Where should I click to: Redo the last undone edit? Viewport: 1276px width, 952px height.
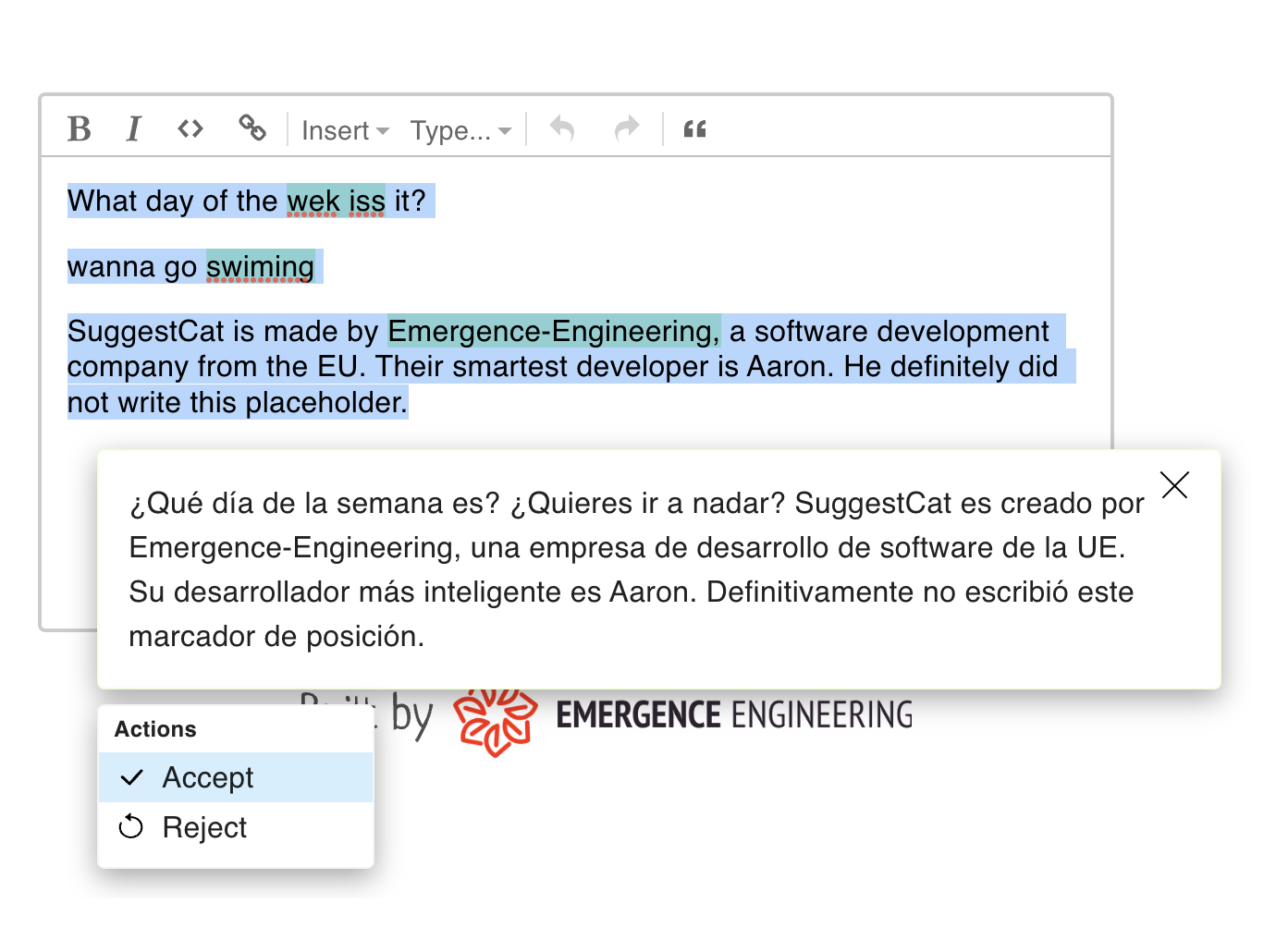[x=627, y=128]
